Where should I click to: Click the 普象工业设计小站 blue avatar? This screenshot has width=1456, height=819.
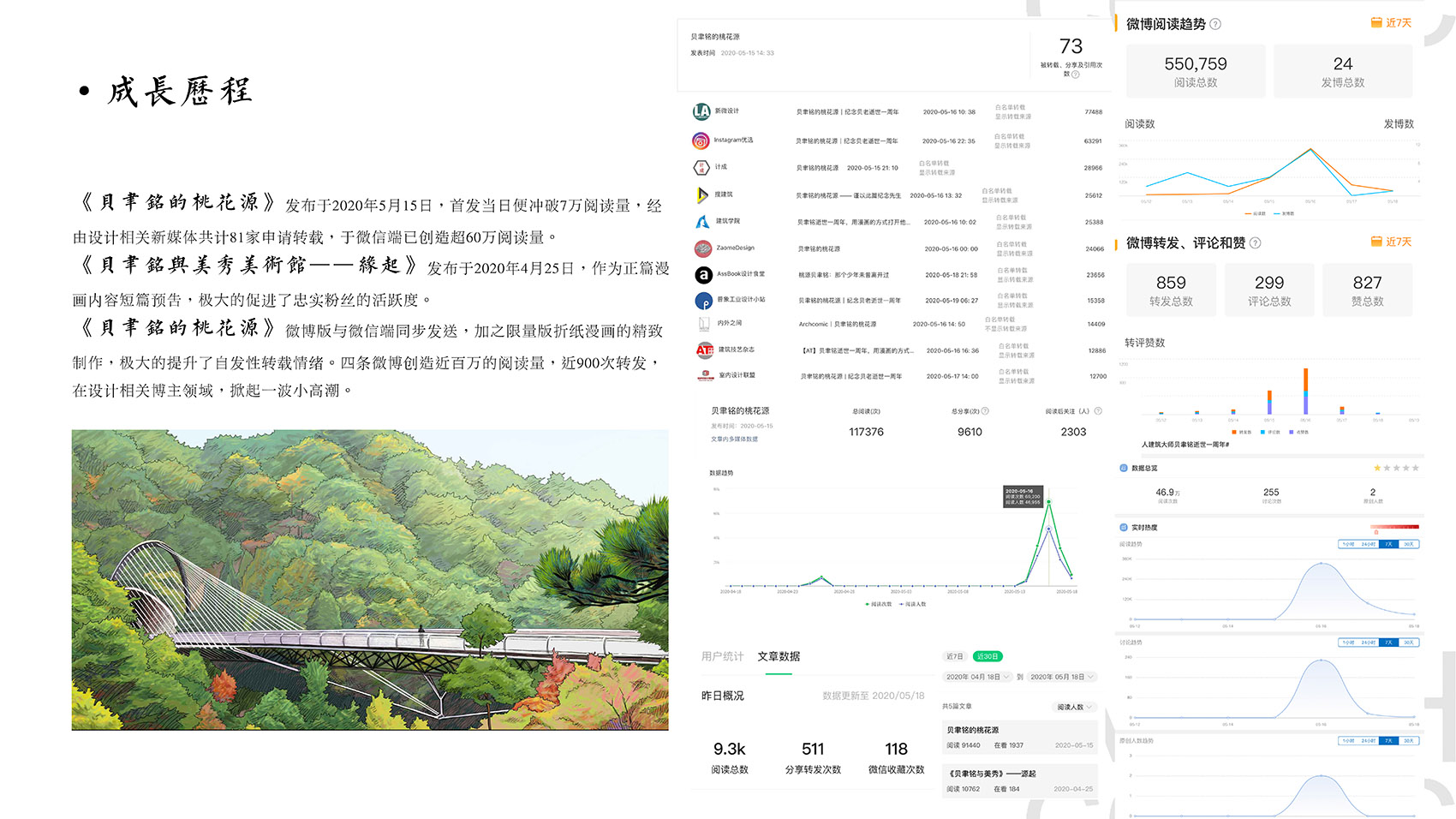703,301
